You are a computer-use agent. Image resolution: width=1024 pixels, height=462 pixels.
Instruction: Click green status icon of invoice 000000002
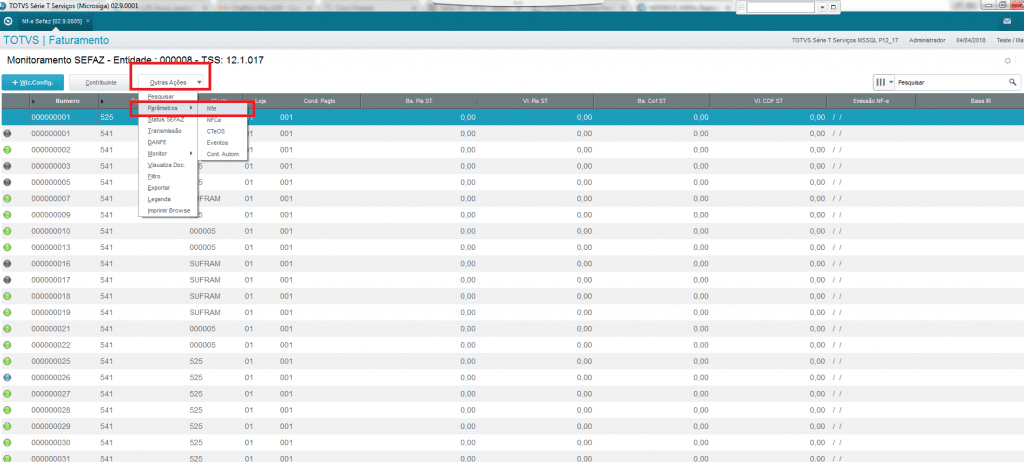[8, 149]
